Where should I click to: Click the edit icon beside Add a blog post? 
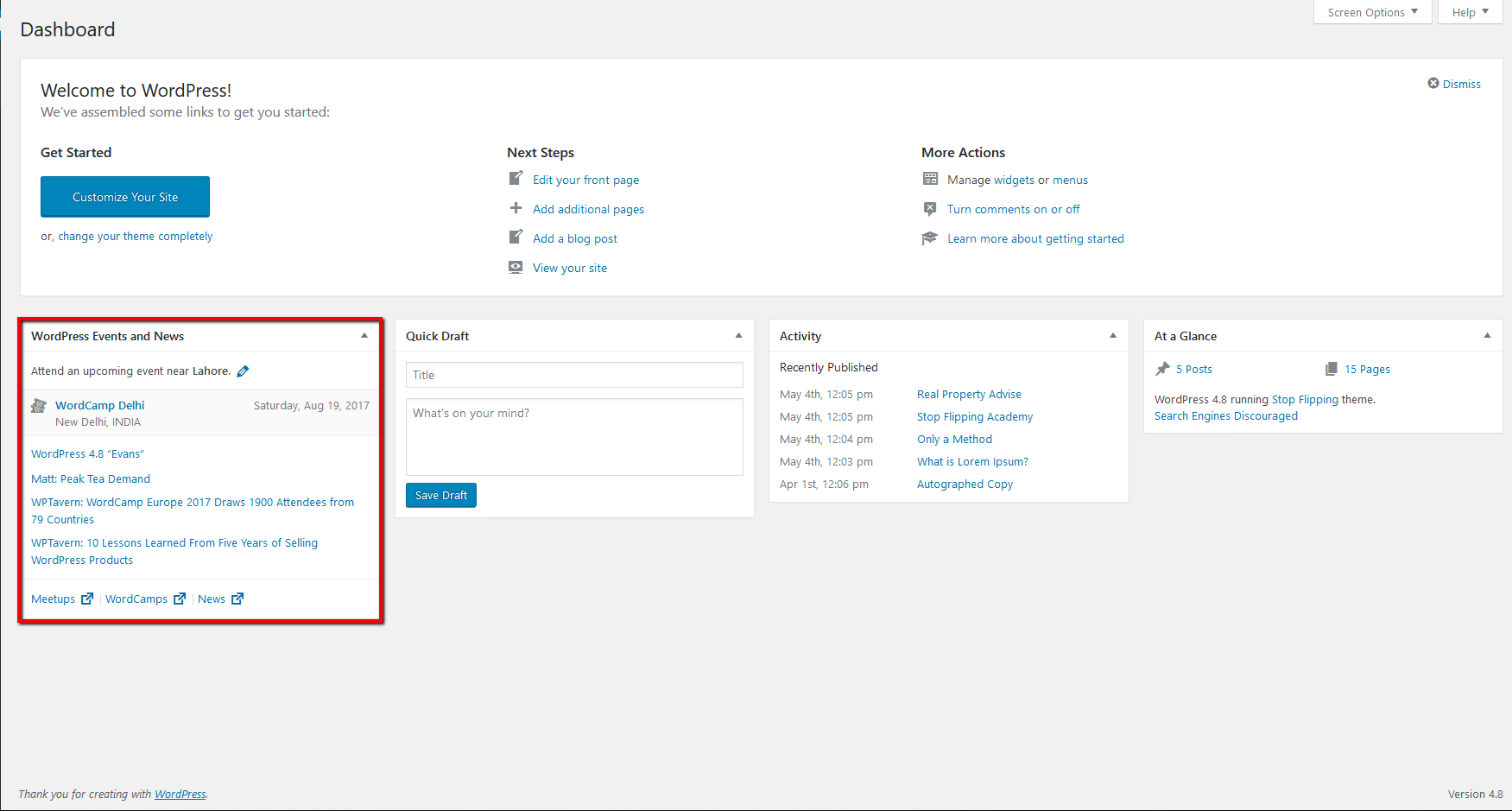516,238
